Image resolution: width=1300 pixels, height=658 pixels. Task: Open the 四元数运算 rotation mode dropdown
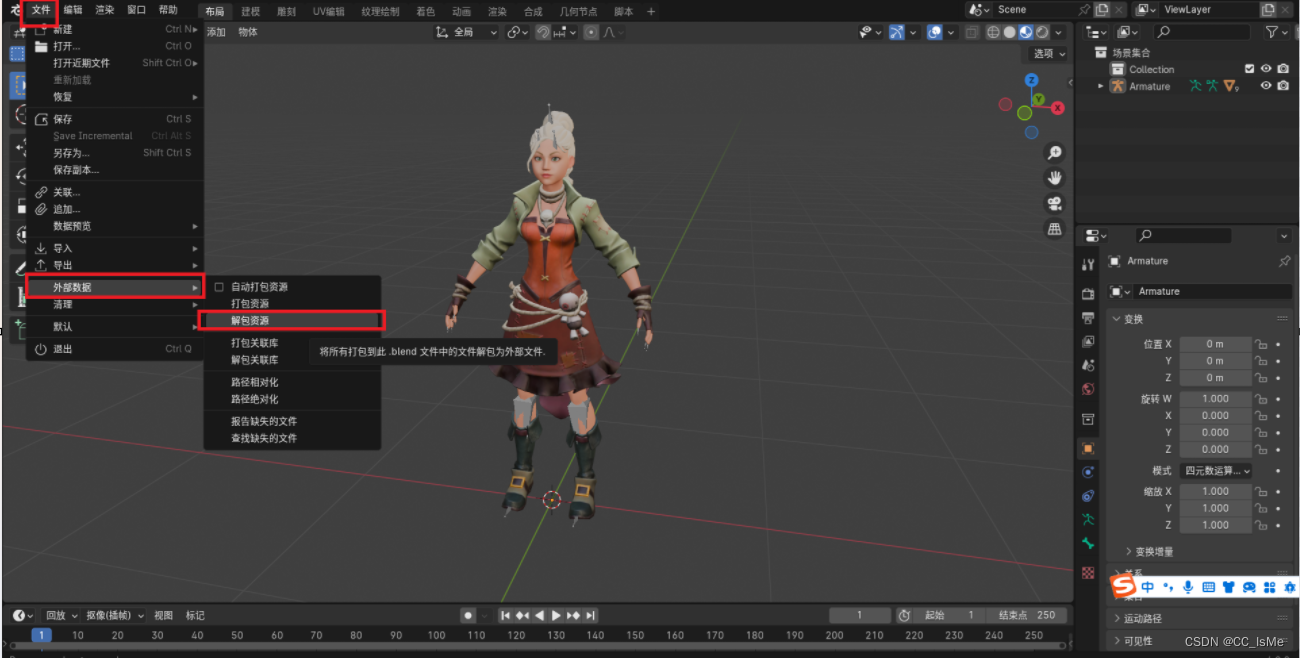[x=1217, y=471]
